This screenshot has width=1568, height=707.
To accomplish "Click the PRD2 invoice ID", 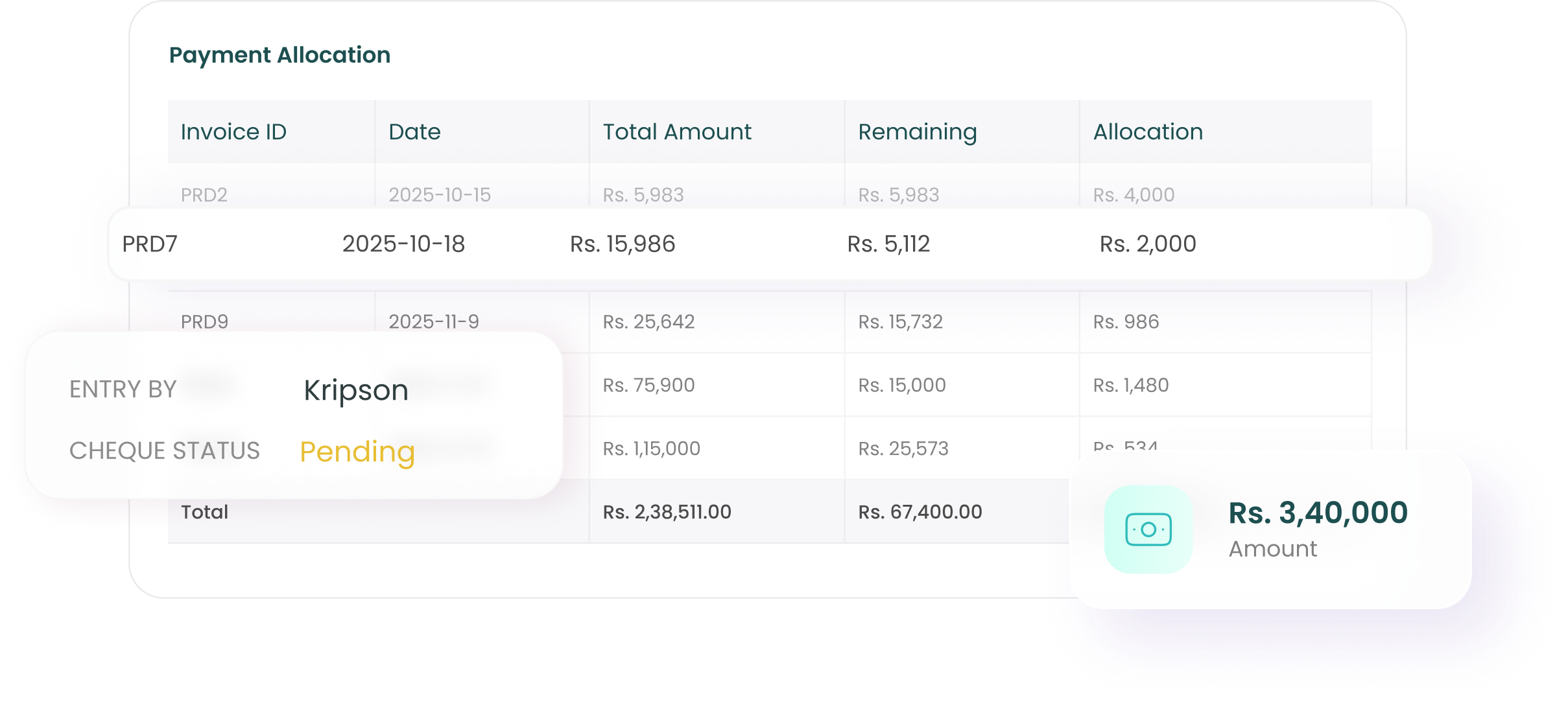I will coord(204,194).
